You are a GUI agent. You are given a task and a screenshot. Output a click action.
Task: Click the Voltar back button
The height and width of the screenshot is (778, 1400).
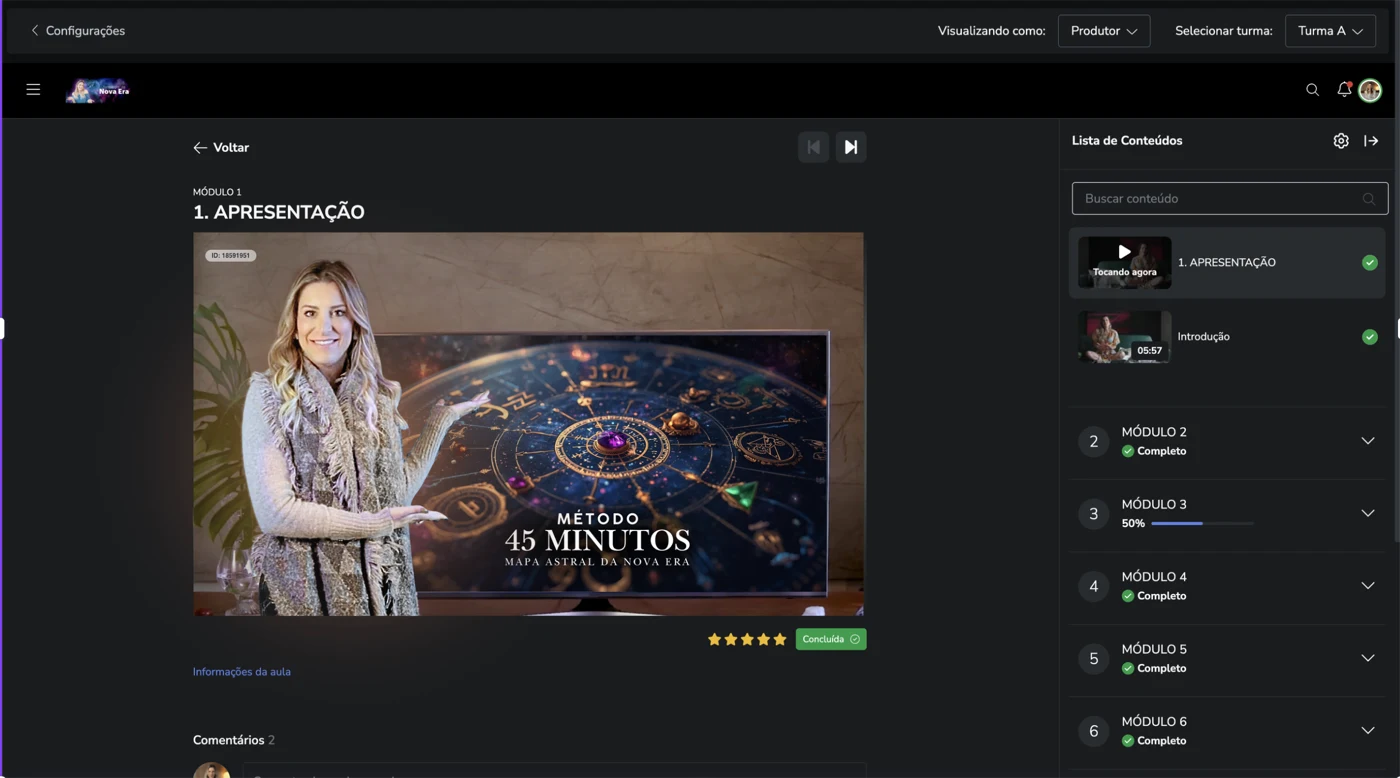[221, 147]
